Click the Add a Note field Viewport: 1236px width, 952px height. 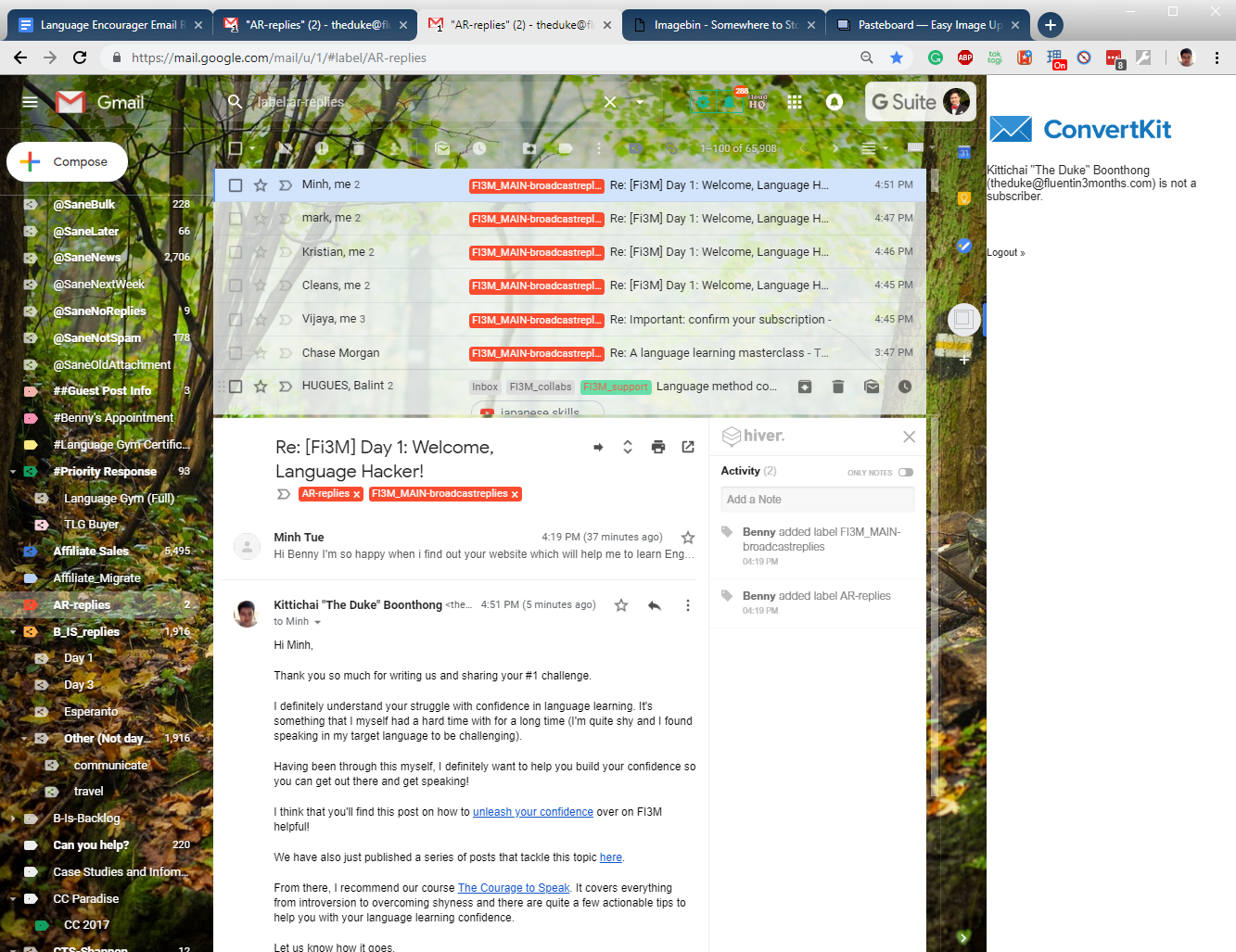click(x=818, y=500)
